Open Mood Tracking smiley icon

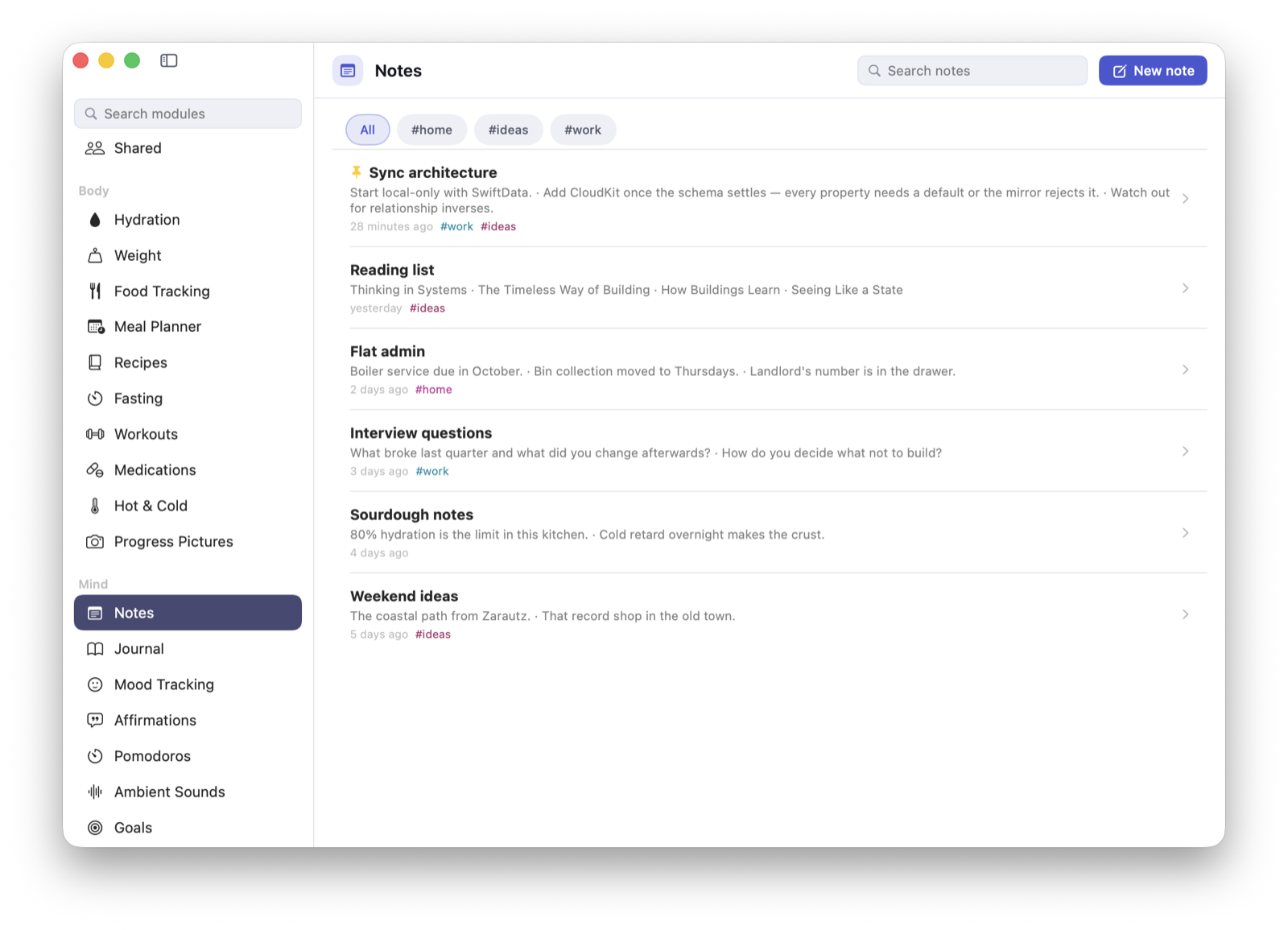[95, 684]
